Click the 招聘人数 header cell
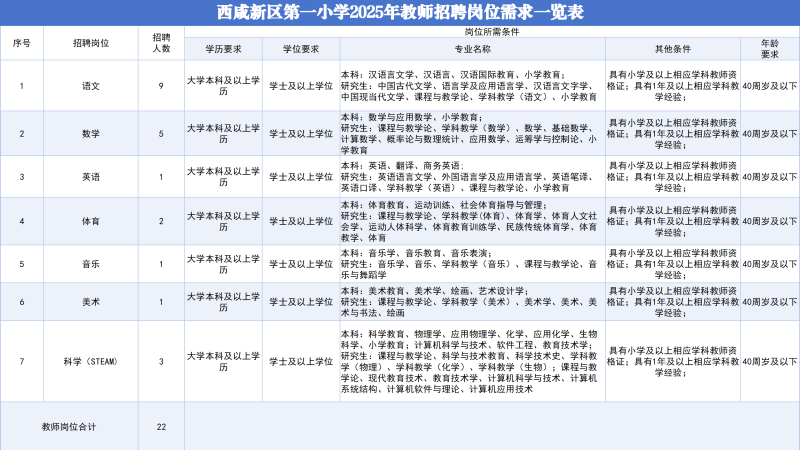Image resolution: width=800 pixels, height=450 pixels. pos(160,46)
